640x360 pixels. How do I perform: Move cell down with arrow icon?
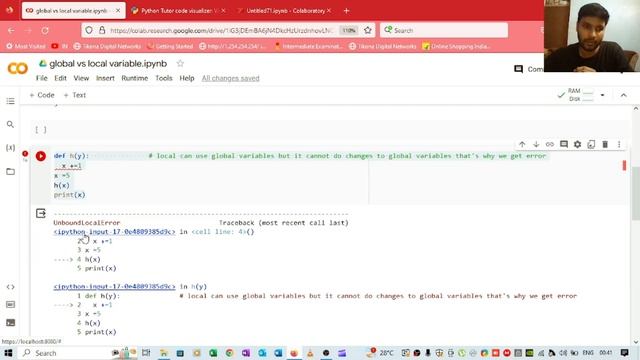[536, 144]
